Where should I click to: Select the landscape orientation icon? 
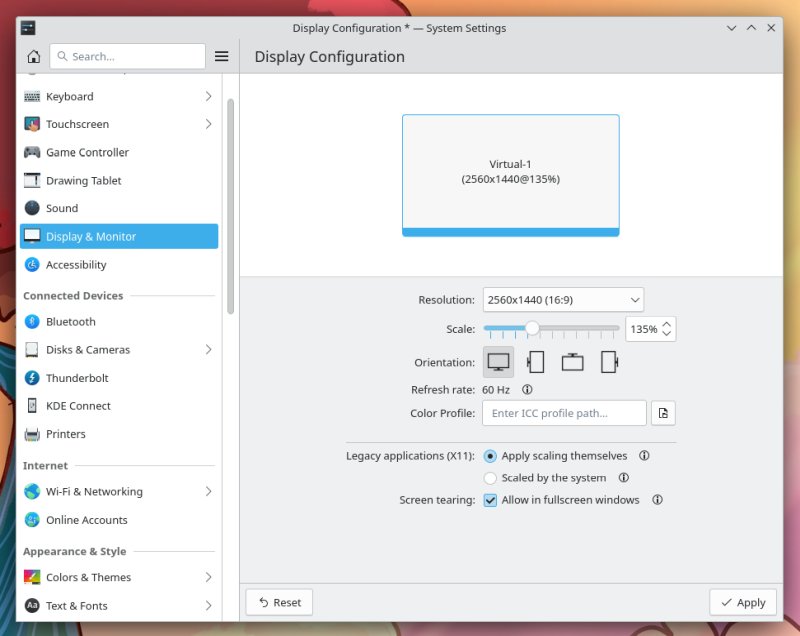pyautogui.click(x=497, y=362)
